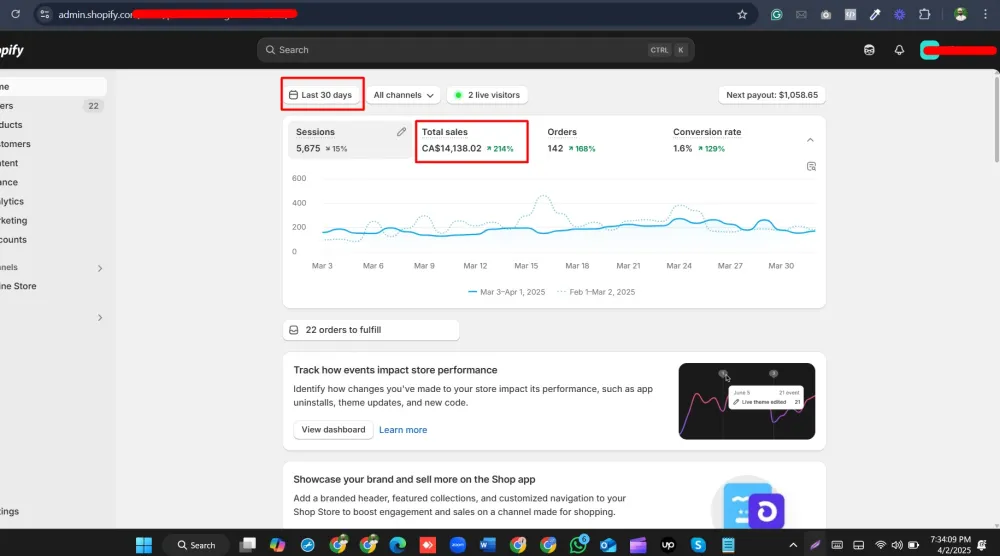Open the Grammarly extension icon

click(x=776, y=15)
